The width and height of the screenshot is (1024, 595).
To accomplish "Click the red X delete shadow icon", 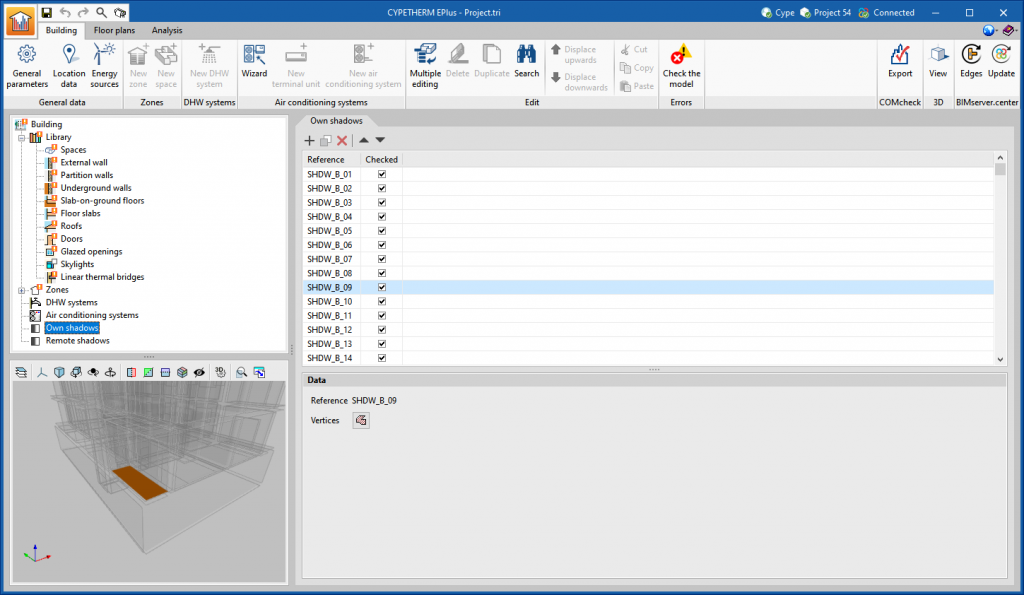I will 342,141.
